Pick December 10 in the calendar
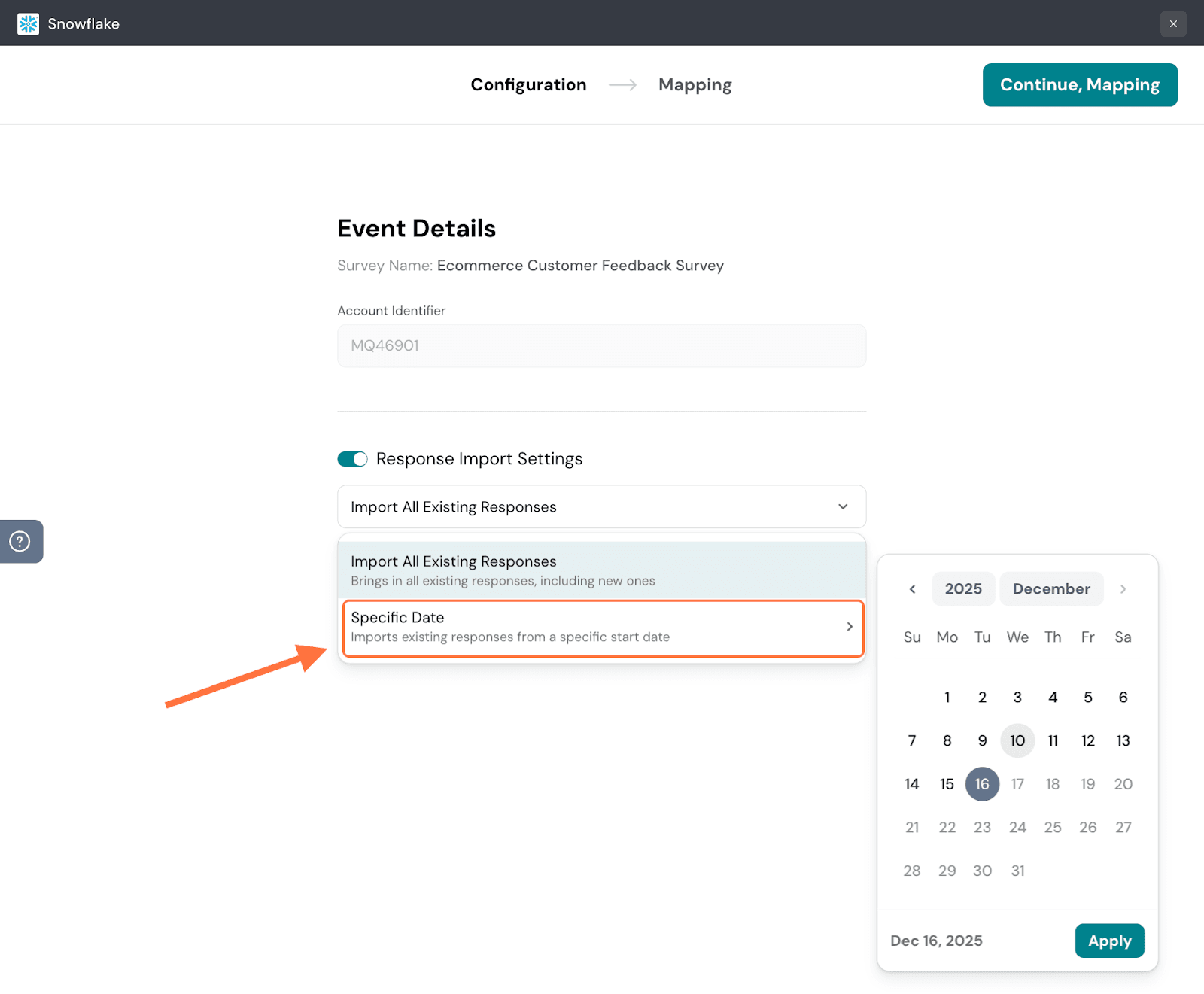 pyautogui.click(x=1017, y=740)
